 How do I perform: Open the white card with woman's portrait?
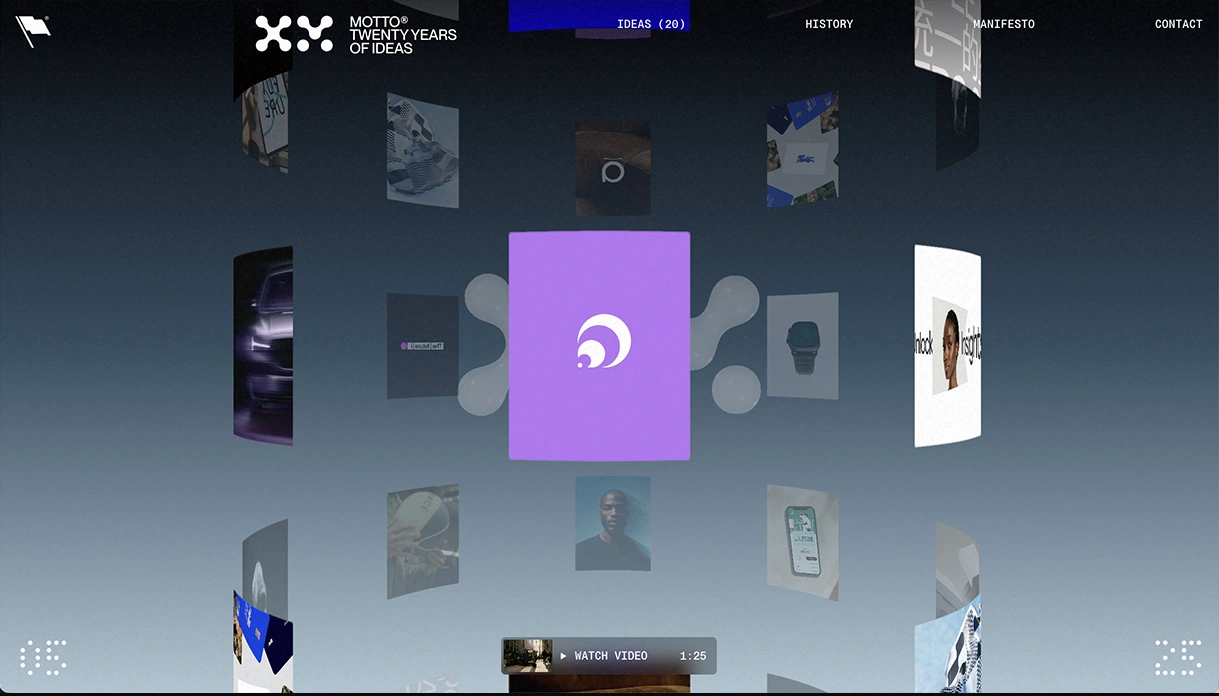coord(948,346)
